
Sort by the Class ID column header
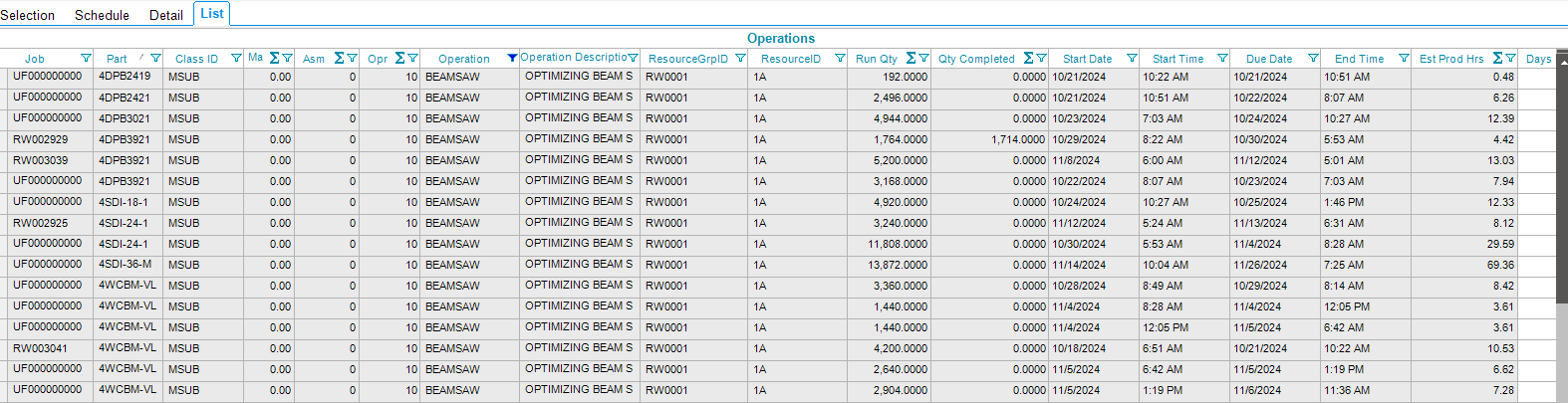pos(196,59)
